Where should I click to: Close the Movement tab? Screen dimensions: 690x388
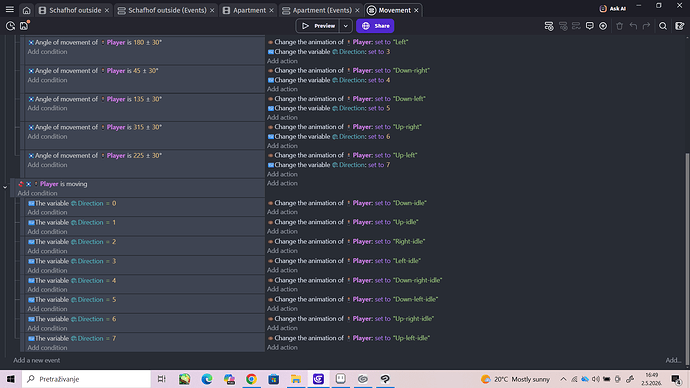point(416,10)
